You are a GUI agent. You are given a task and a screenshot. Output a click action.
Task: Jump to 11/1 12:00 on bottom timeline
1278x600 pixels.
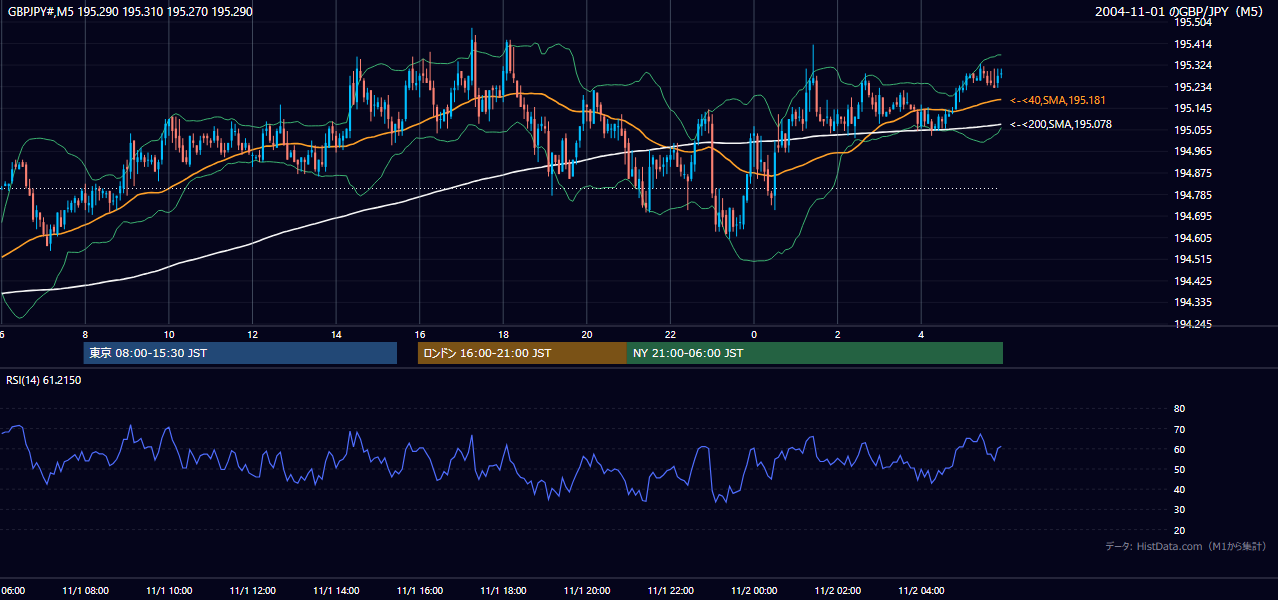click(x=252, y=591)
